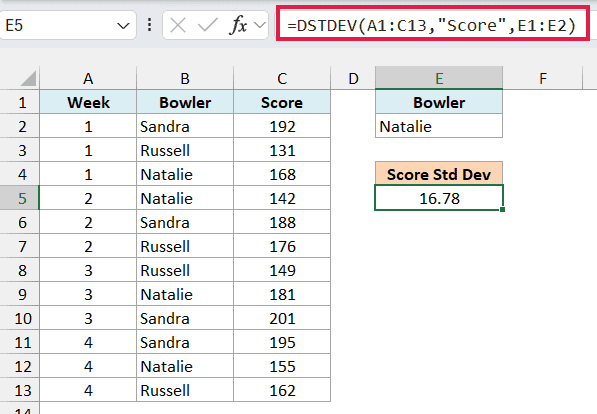Select row 1 header
Viewport: 597px width, 414px height.
pos(20,102)
